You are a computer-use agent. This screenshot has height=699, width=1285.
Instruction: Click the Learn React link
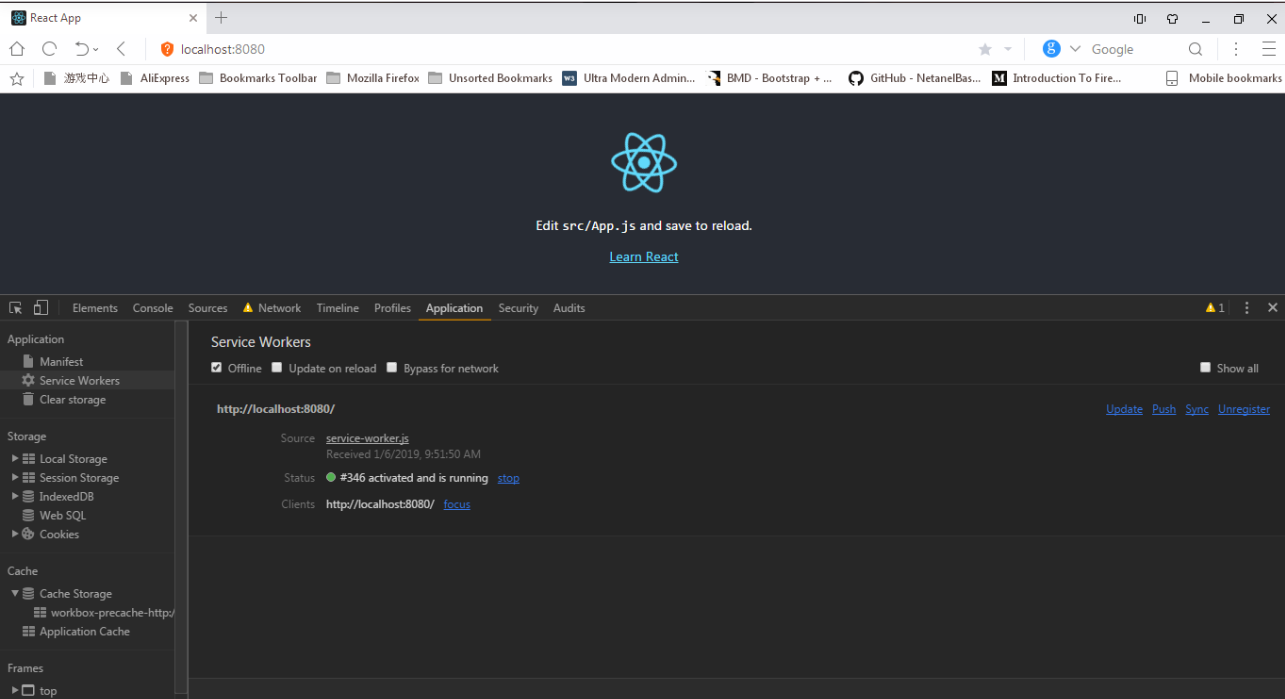pyautogui.click(x=644, y=257)
